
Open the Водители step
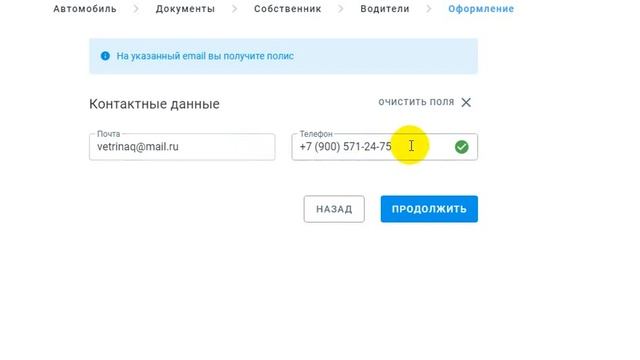pyautogui.click(x=385, y=9)
